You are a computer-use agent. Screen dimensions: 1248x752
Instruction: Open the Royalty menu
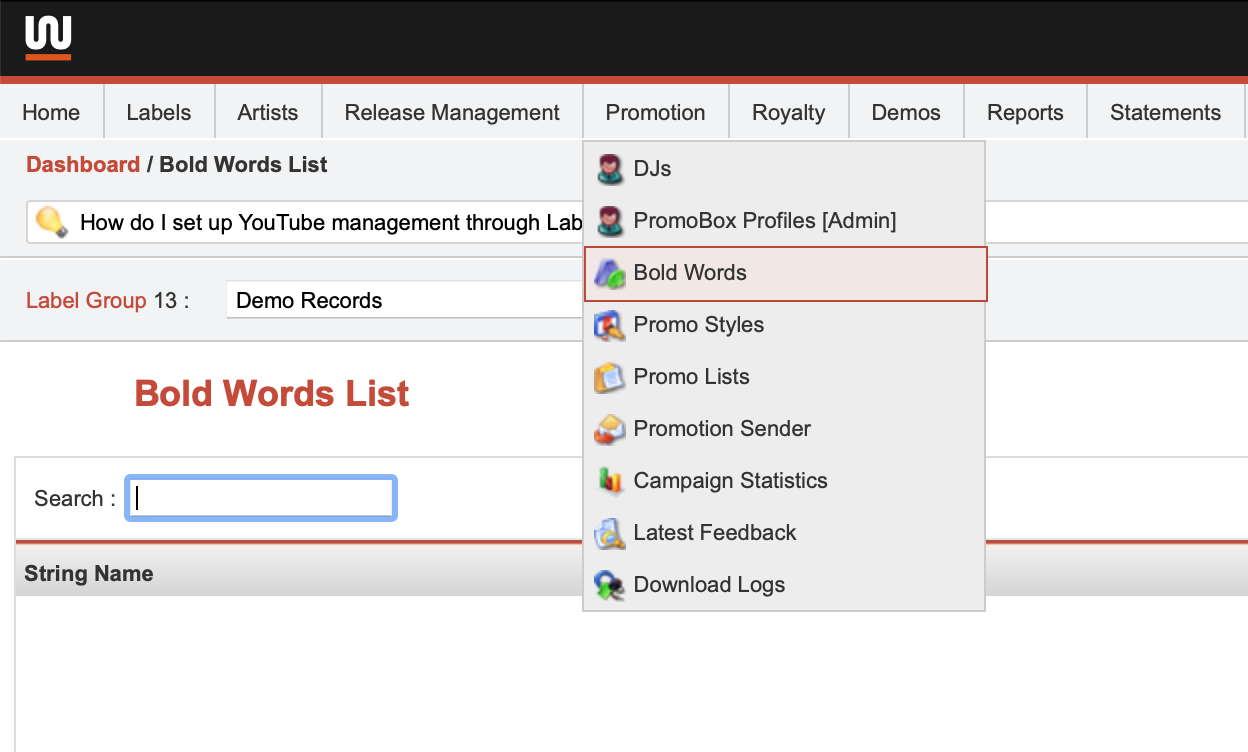click(x=788, y=113)
